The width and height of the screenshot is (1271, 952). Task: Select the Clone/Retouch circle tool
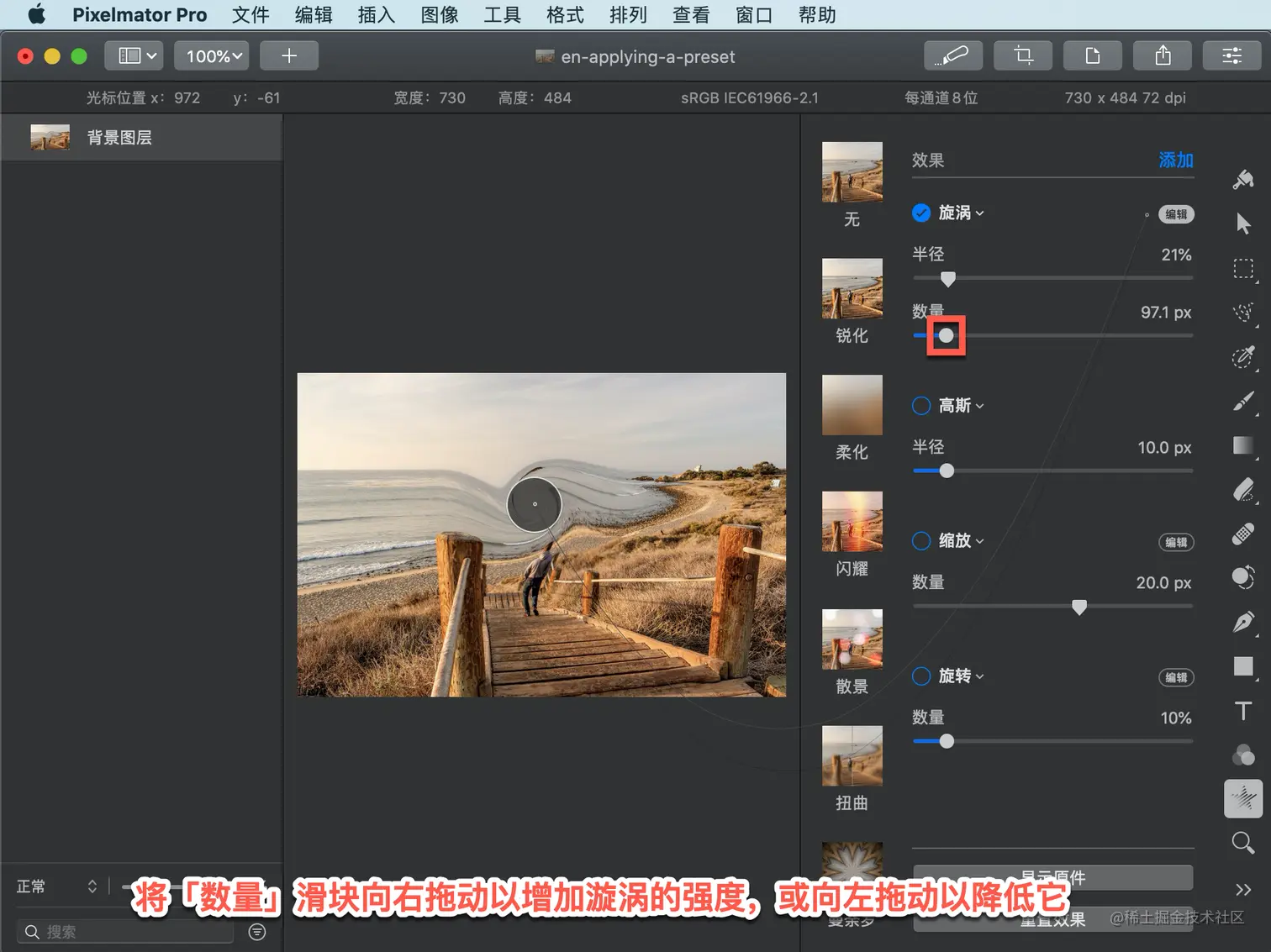[x=1243, y=577]
